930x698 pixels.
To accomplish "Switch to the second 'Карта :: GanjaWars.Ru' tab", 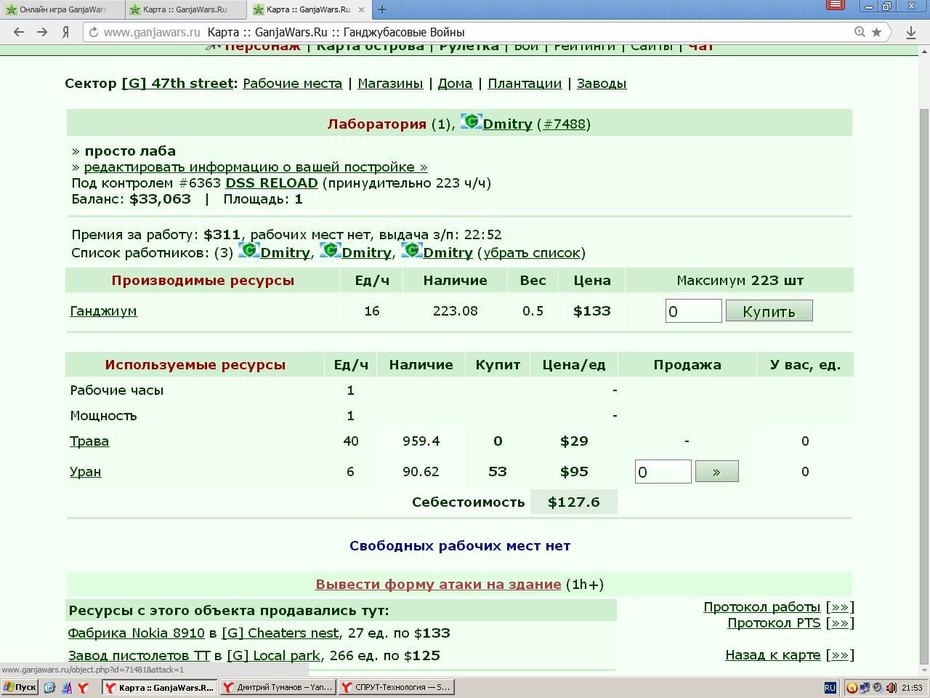I will 184,9.
